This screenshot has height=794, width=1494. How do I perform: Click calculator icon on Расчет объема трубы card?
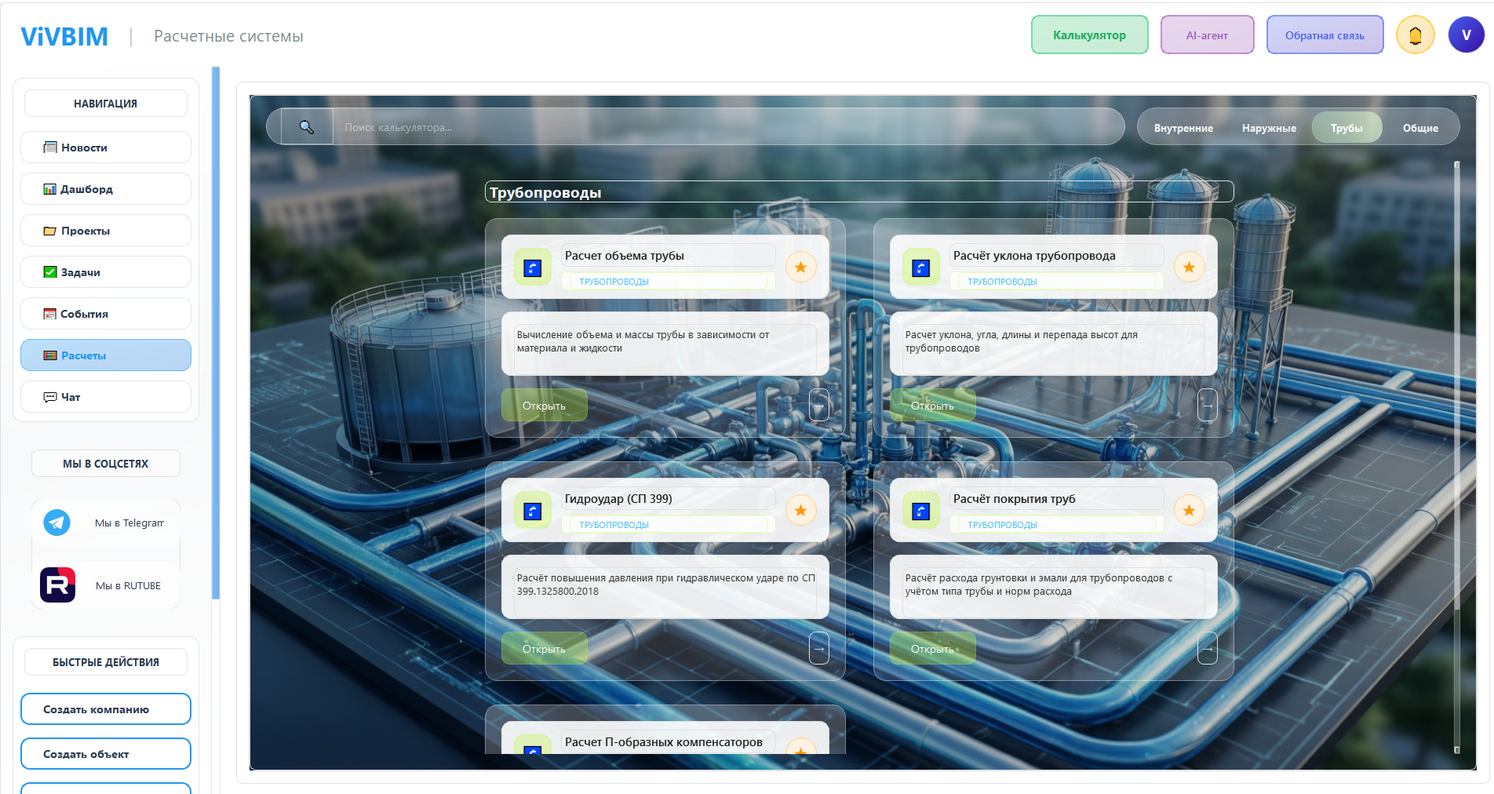[532, 267]
